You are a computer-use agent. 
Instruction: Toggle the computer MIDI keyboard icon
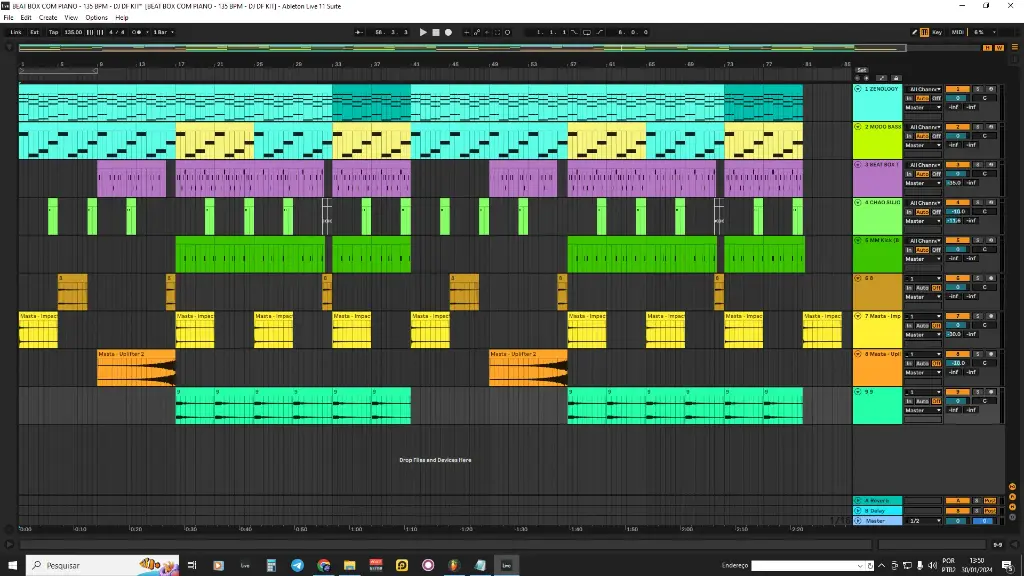pyautogui.click(x=925, y=32)
